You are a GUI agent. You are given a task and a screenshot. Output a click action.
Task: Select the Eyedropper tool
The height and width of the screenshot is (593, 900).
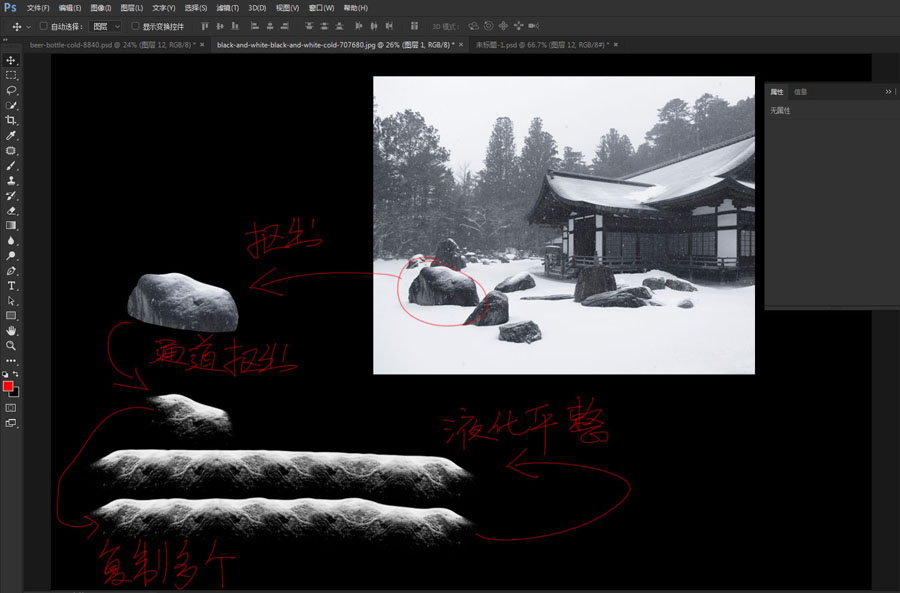(x=12, y=135)
